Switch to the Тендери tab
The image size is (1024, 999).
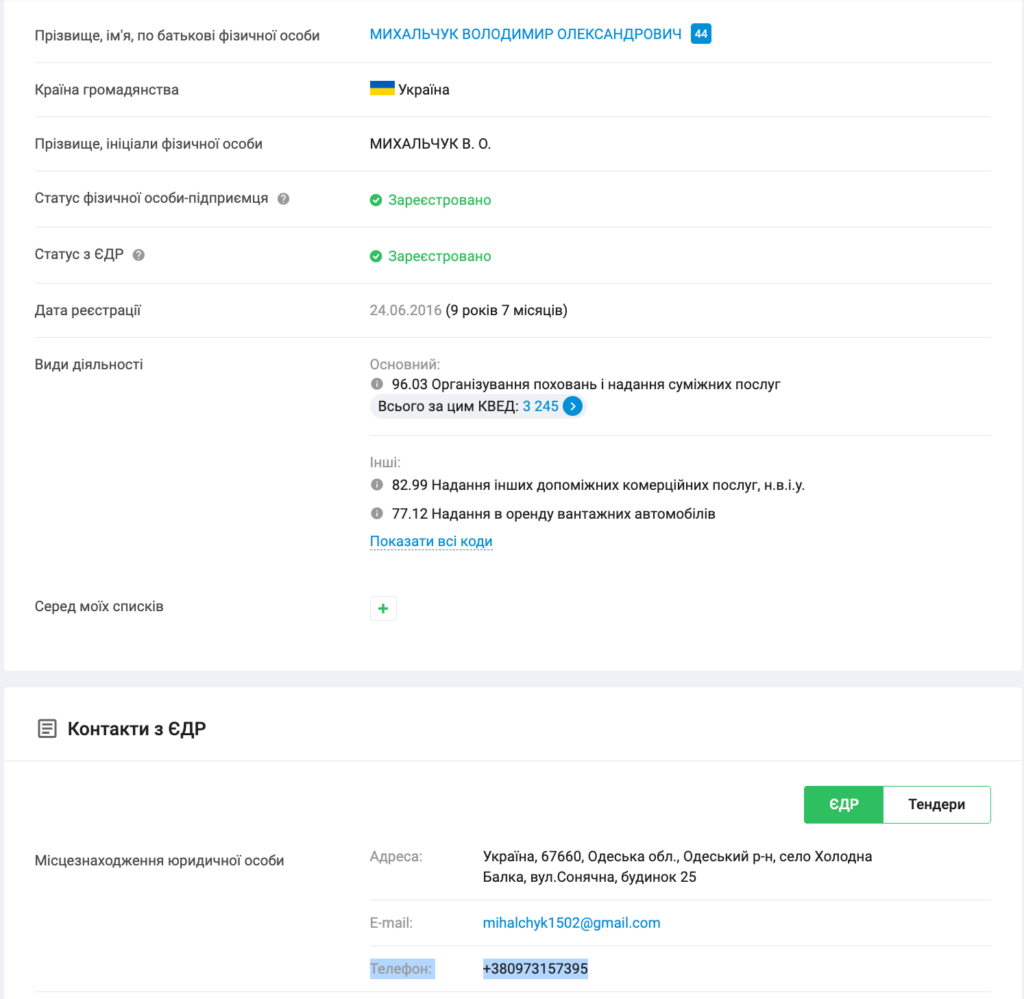(x=936, y=805)
